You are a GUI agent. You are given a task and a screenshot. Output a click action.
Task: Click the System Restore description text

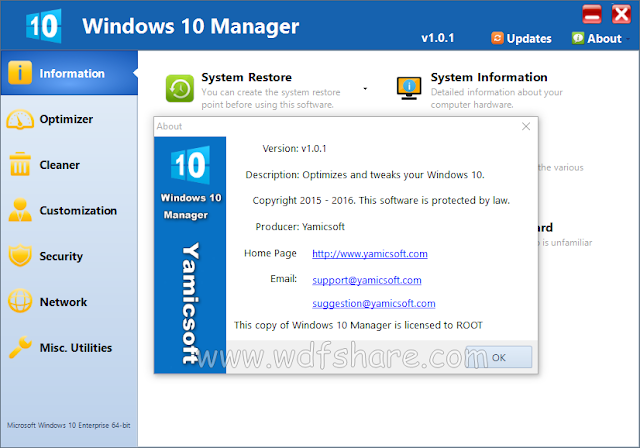(271, 98)
